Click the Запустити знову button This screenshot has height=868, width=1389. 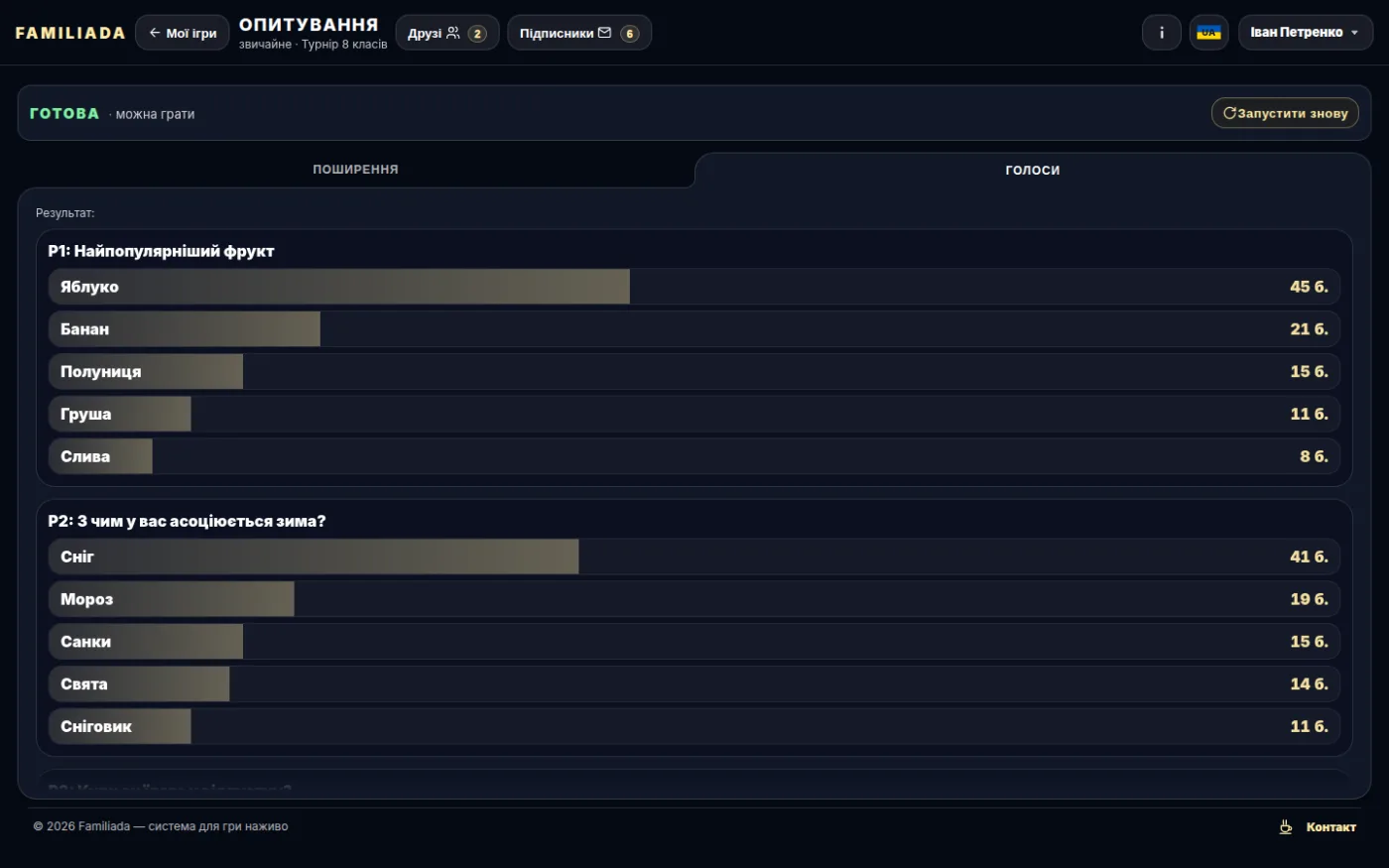(1285, 113)
